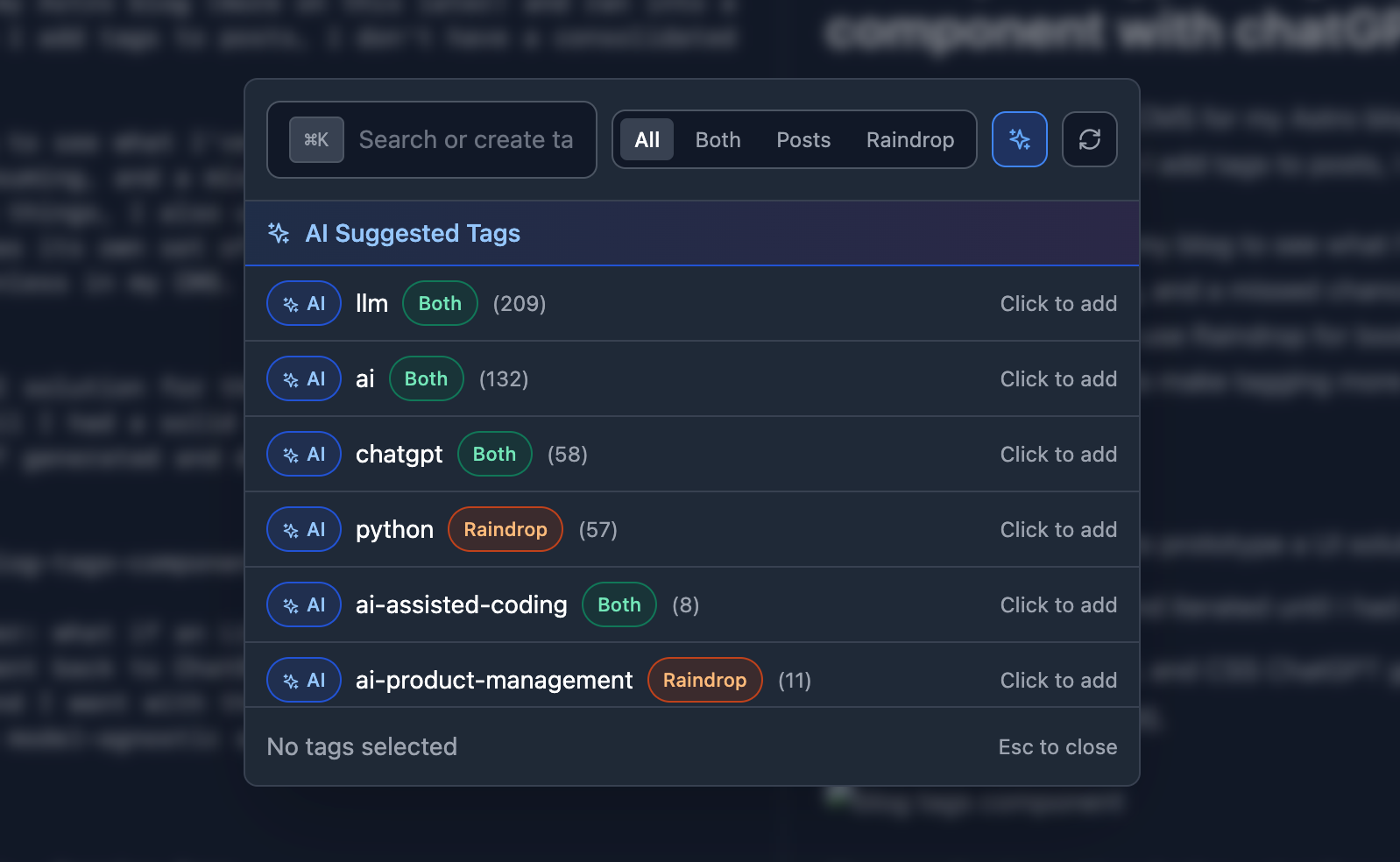Screen dimensions: 1400x862
Task: Click the (209) count on llm row
Action: point(520,303)
